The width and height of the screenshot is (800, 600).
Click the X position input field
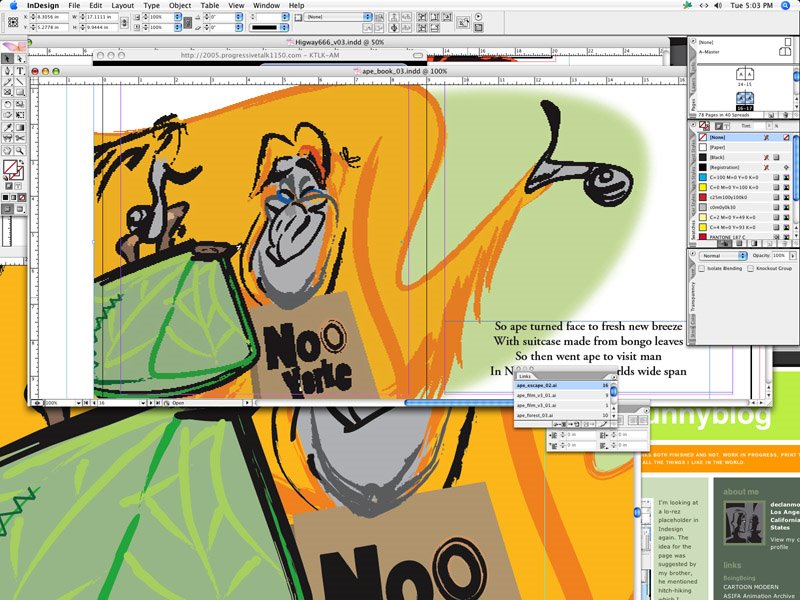(51, 17)
